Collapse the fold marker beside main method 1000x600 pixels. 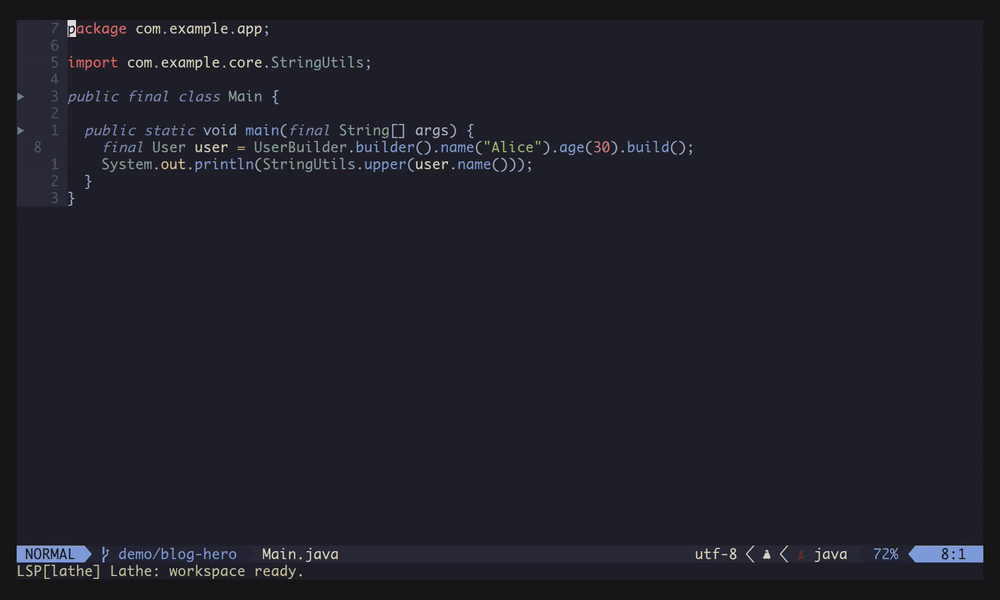(20, 130)
